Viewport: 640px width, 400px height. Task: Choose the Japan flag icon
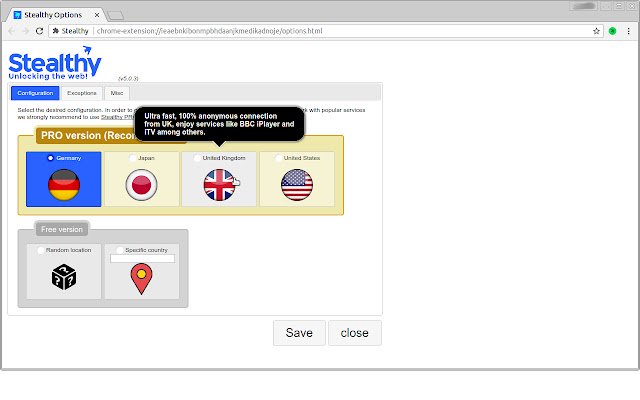[141, 185]
